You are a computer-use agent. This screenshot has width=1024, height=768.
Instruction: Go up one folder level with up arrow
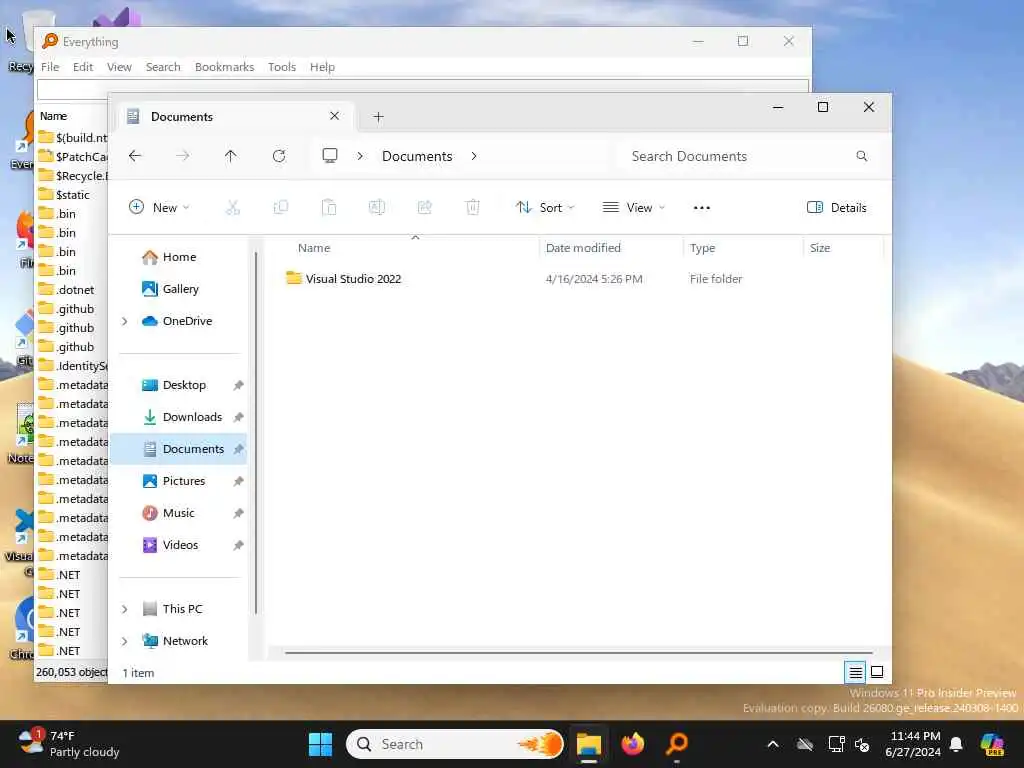tap(231, 155)
